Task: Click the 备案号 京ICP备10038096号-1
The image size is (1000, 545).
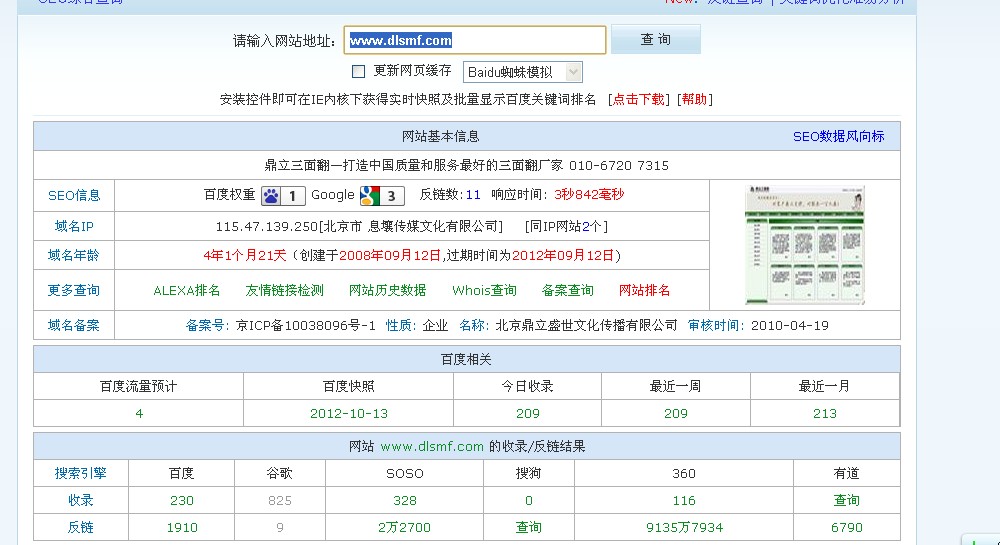Action: (305, 326)
